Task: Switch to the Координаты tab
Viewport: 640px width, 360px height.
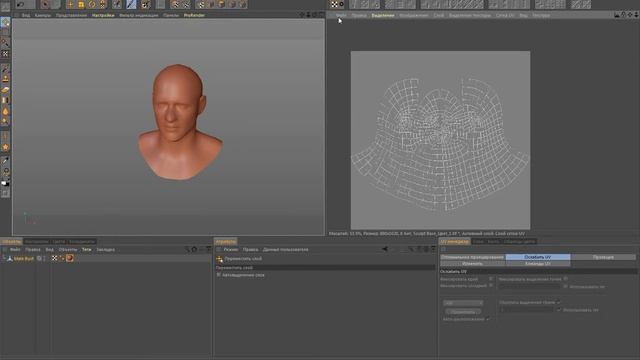Action: [x=82, y=242]
